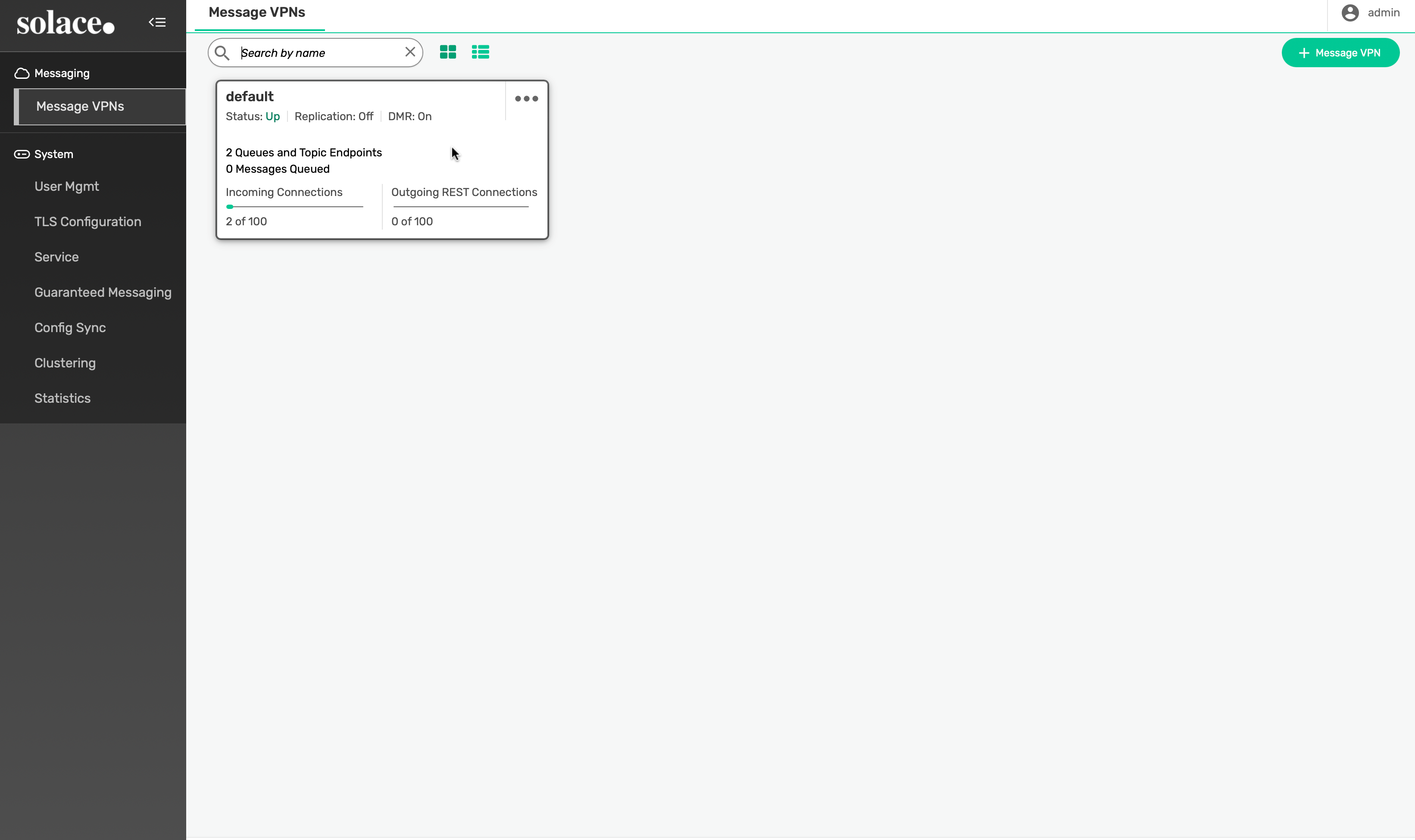The image size is (1415, 840).
Task: Click the admin user avatar icon
Action: tap(1350, 13)
